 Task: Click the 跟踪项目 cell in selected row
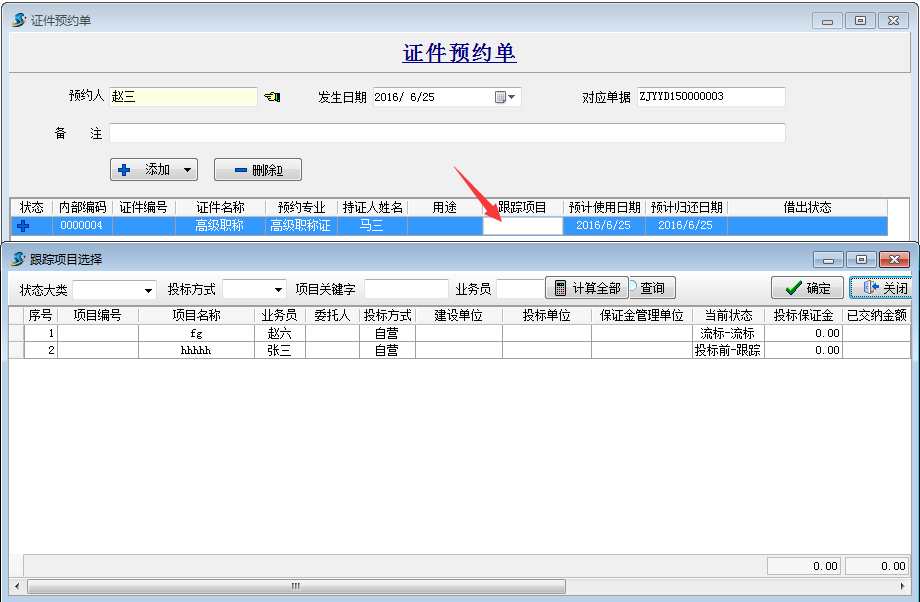point(522,226)
